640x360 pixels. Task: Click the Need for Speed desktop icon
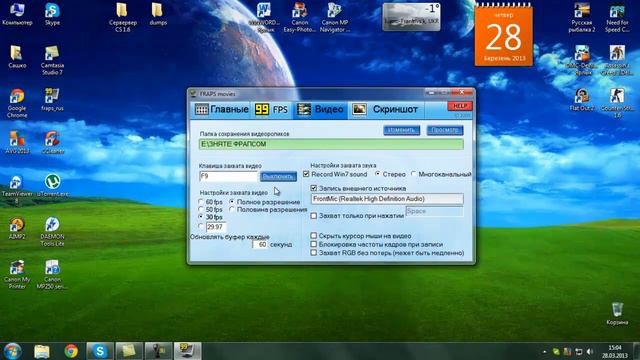coord(617,18)
